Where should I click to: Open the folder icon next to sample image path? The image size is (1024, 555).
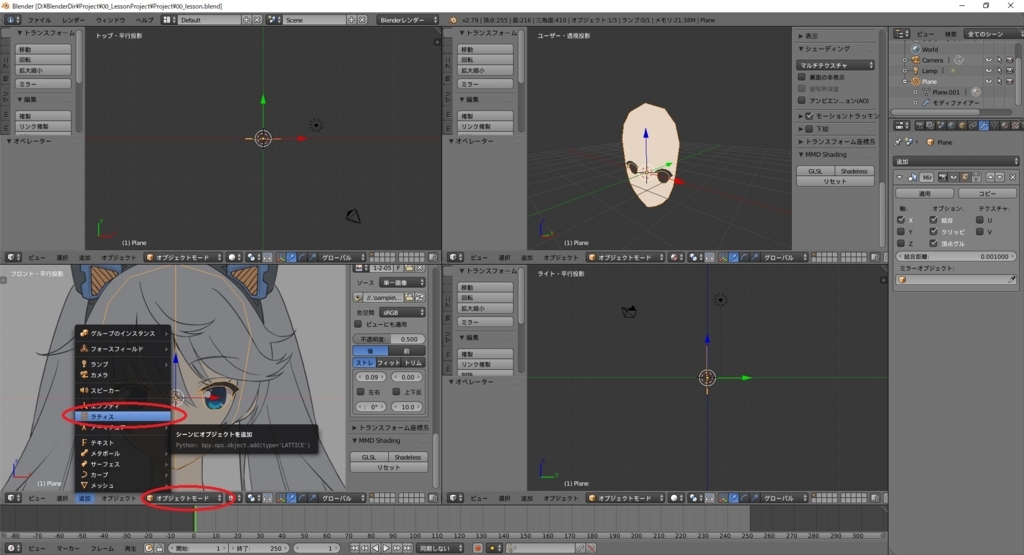(x=409, y=298)
